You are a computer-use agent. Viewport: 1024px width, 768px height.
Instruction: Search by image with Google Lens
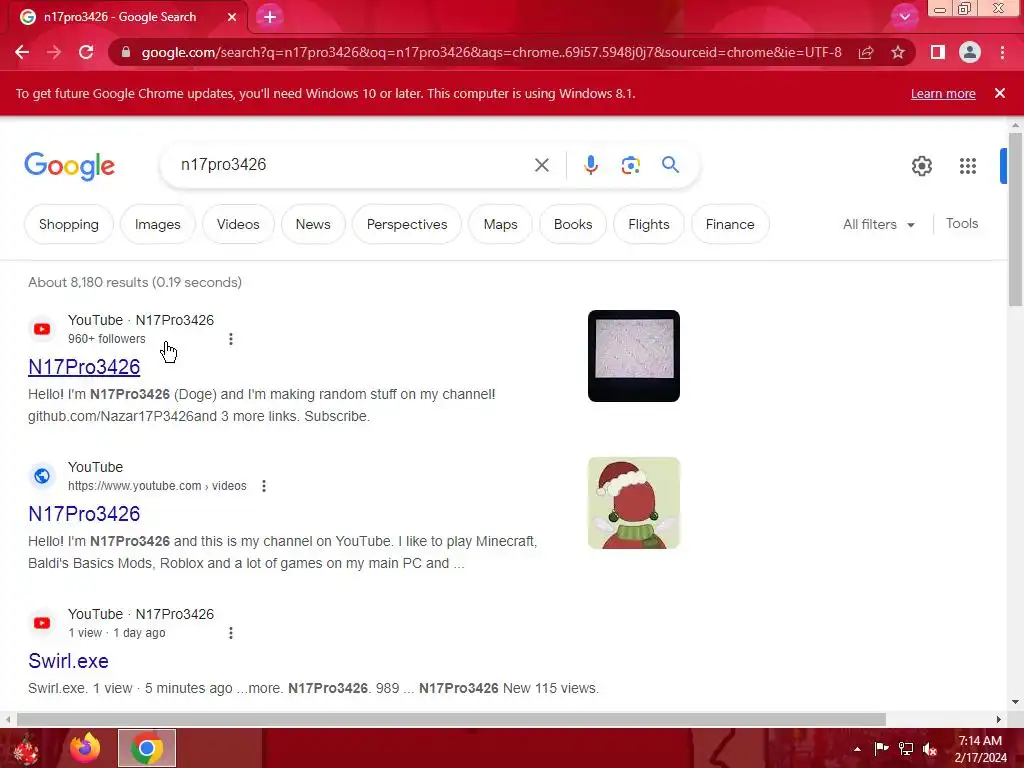point(630,165)
